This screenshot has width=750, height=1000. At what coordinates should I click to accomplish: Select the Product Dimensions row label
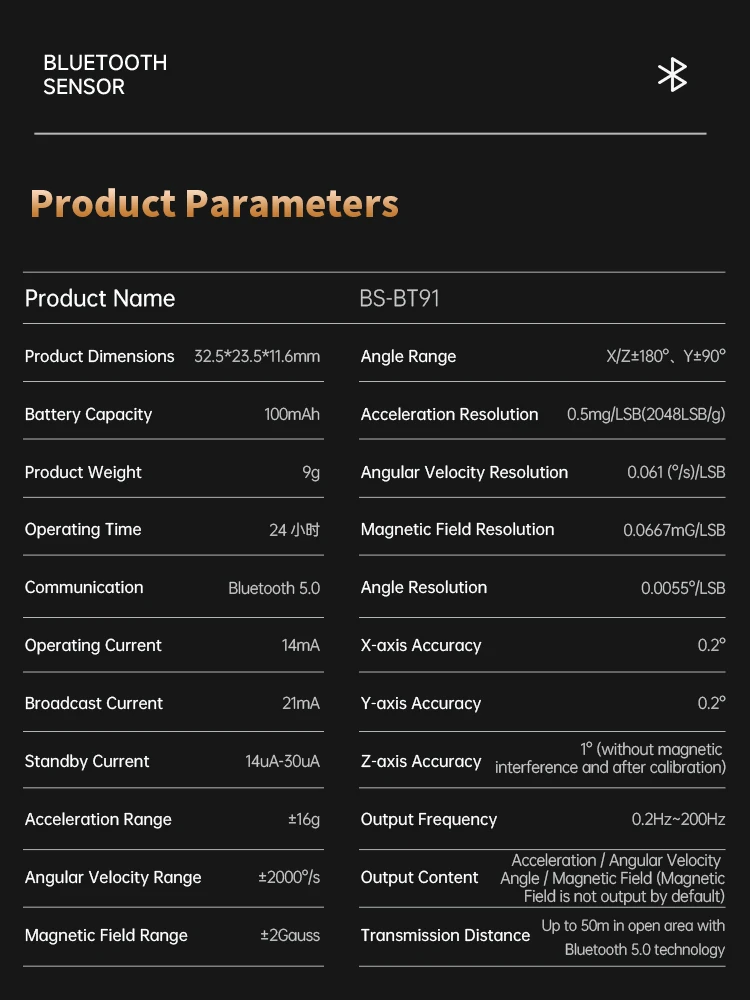point(99,356)
